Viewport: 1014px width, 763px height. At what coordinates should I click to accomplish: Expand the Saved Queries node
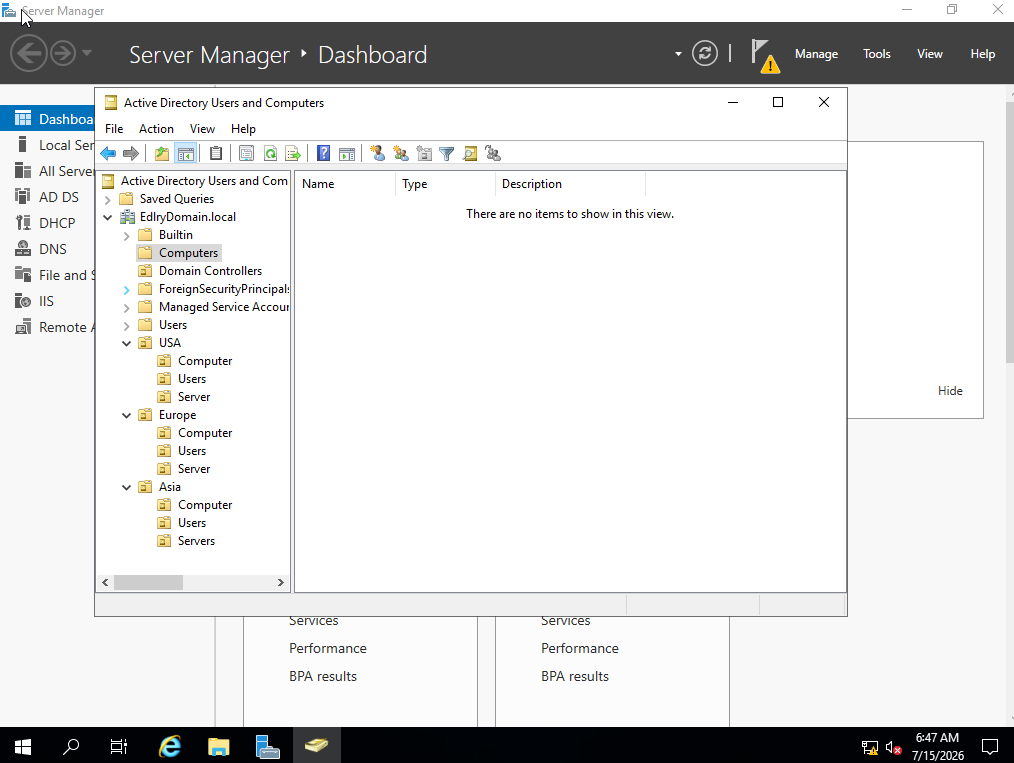click(108, 200)
